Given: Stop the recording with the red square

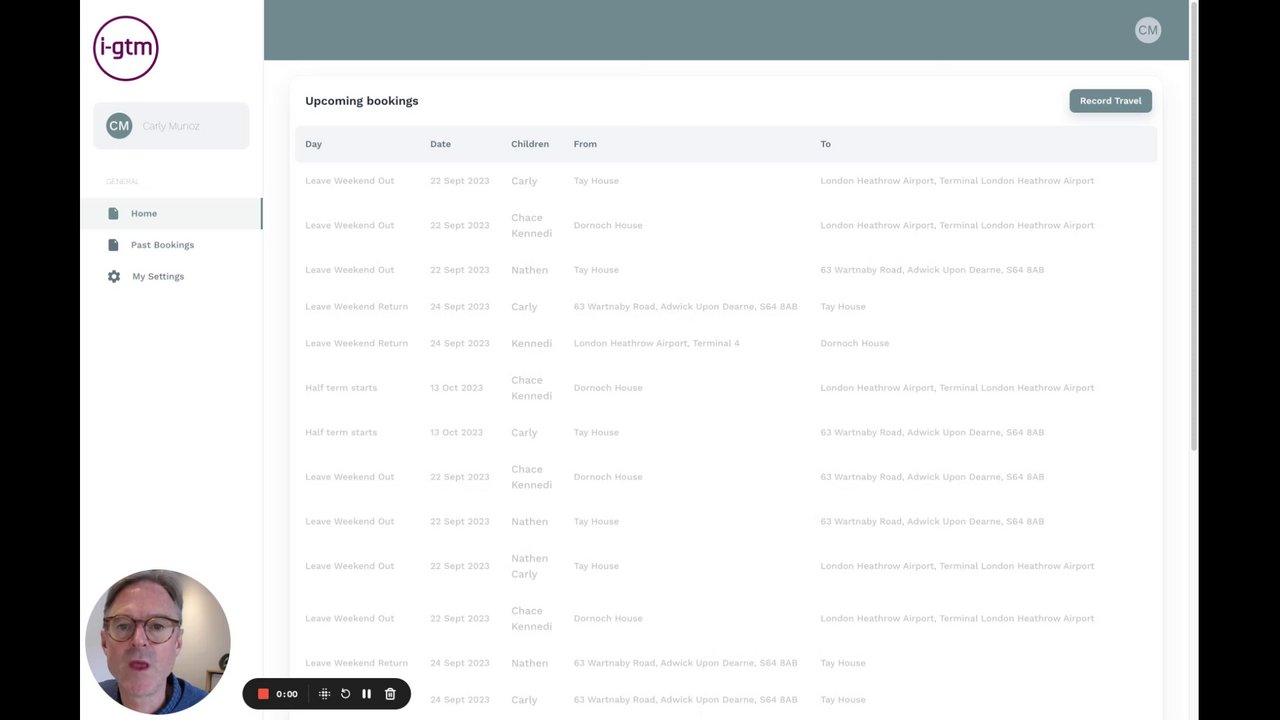Looking at the screenshot, I should (263, 694).
